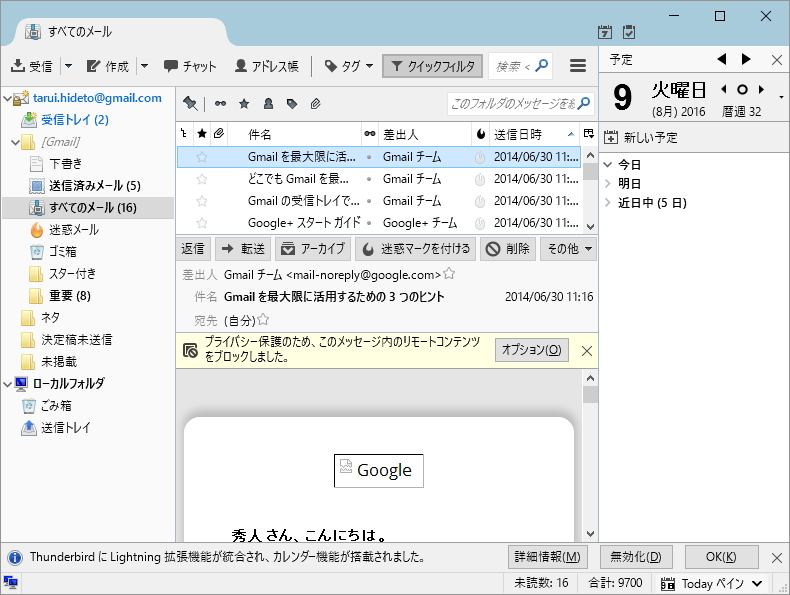Click the 返信 reply button

[x=193, y=249]
